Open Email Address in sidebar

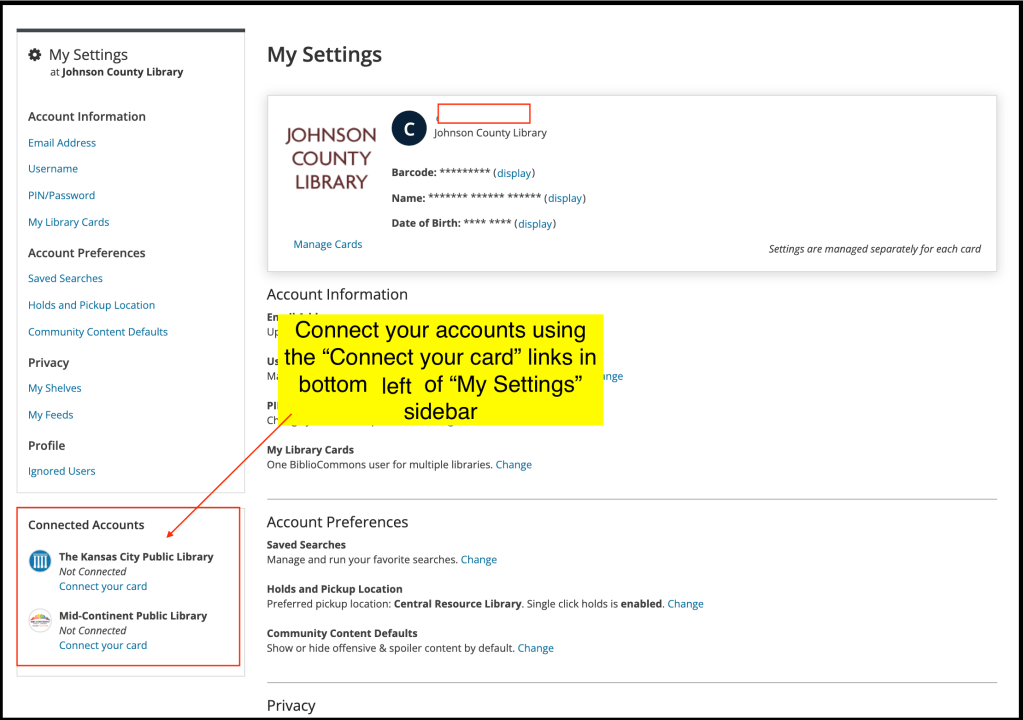click(x=62, y=143)
